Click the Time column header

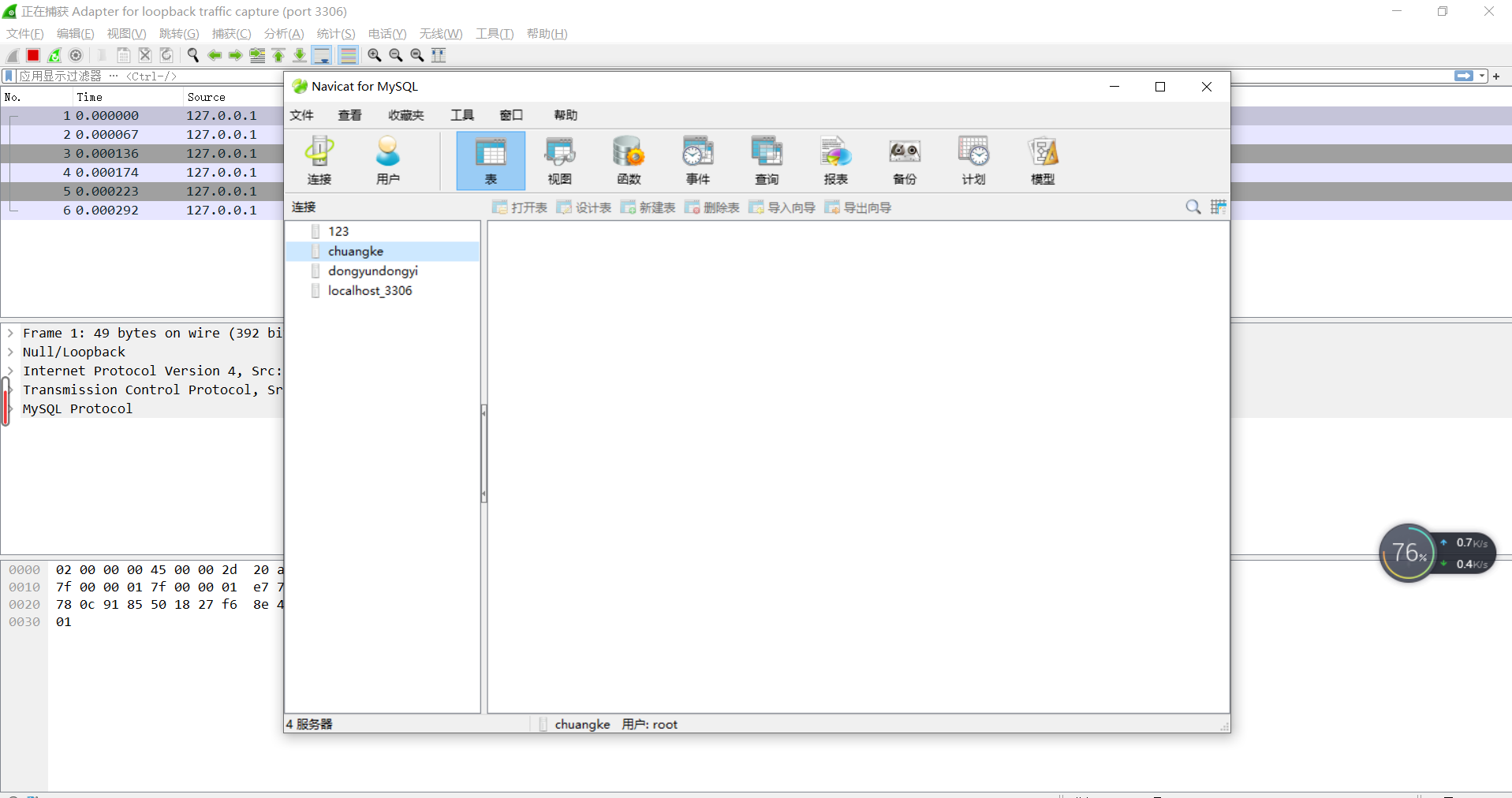(x=127, y=97)
